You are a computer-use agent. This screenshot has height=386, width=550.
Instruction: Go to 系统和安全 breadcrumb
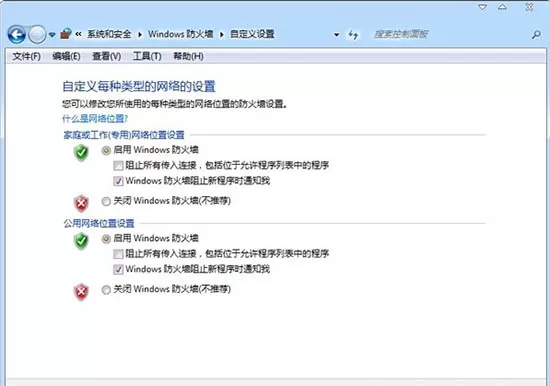pyautogui.click(x=109, y=34)
